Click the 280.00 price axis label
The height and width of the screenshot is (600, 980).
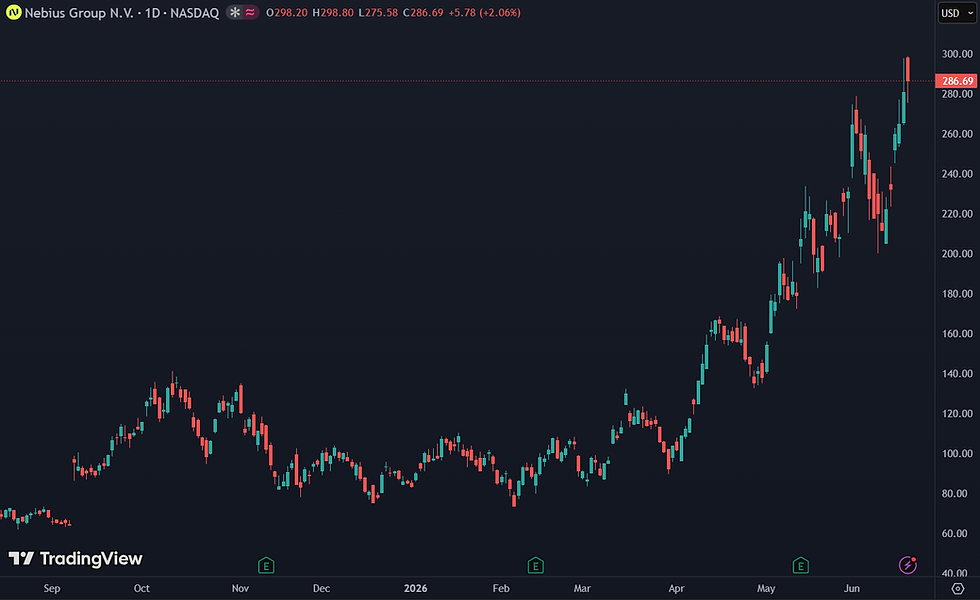[x=957, y=94]
